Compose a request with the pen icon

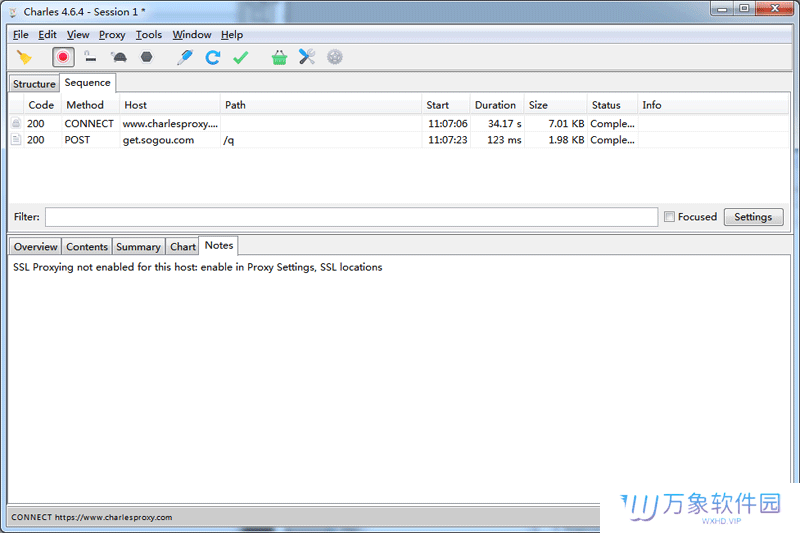tap(185, 57)
